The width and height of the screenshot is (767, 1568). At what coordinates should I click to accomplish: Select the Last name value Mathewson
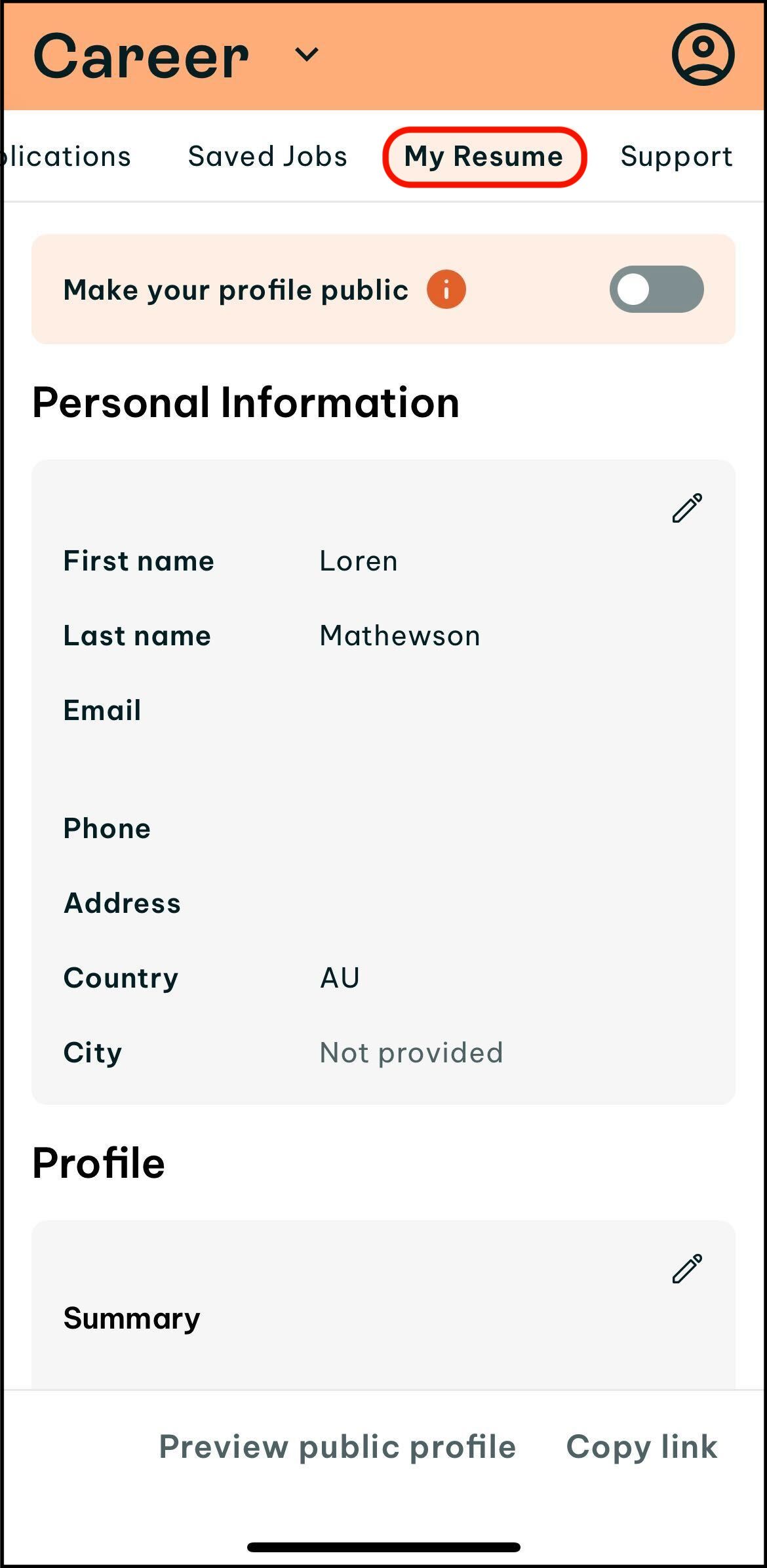[x=400, y=636]
